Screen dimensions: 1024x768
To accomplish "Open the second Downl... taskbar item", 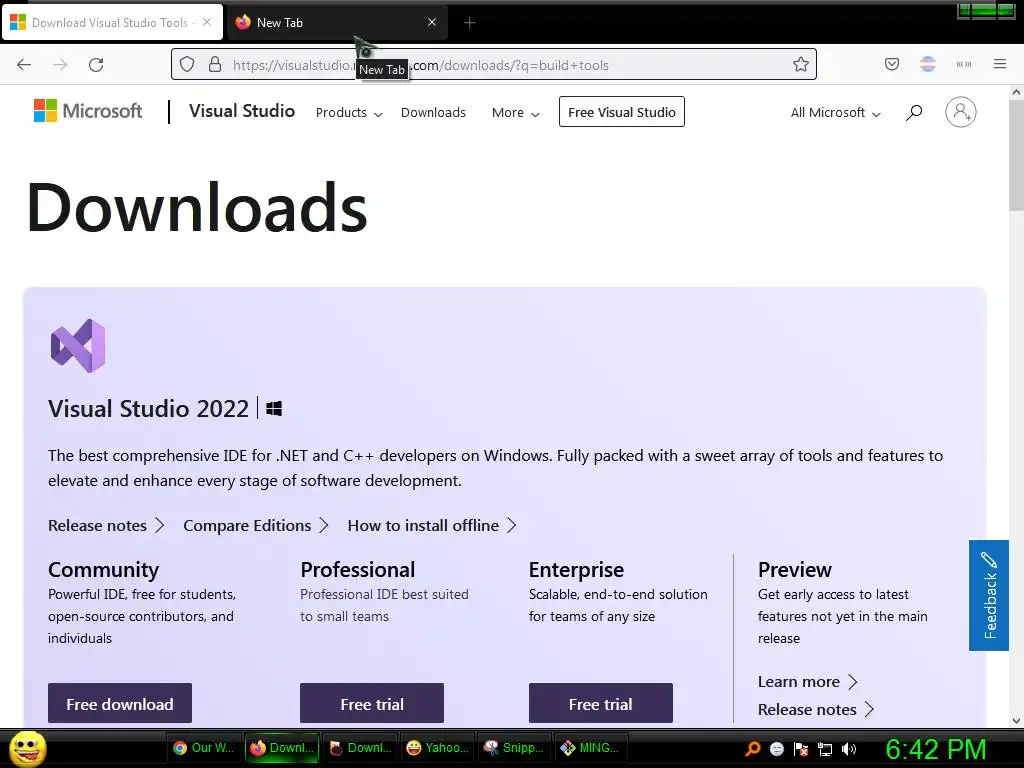I will click(360, 748).
